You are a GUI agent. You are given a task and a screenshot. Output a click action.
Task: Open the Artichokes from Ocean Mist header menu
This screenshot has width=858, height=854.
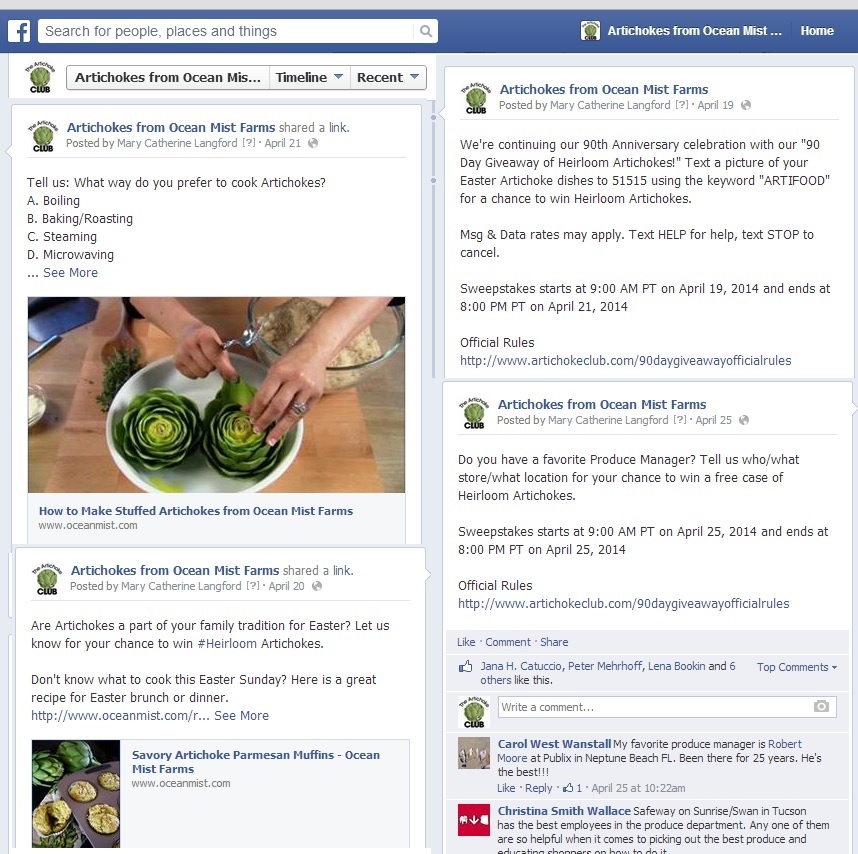tap(694, 31)
